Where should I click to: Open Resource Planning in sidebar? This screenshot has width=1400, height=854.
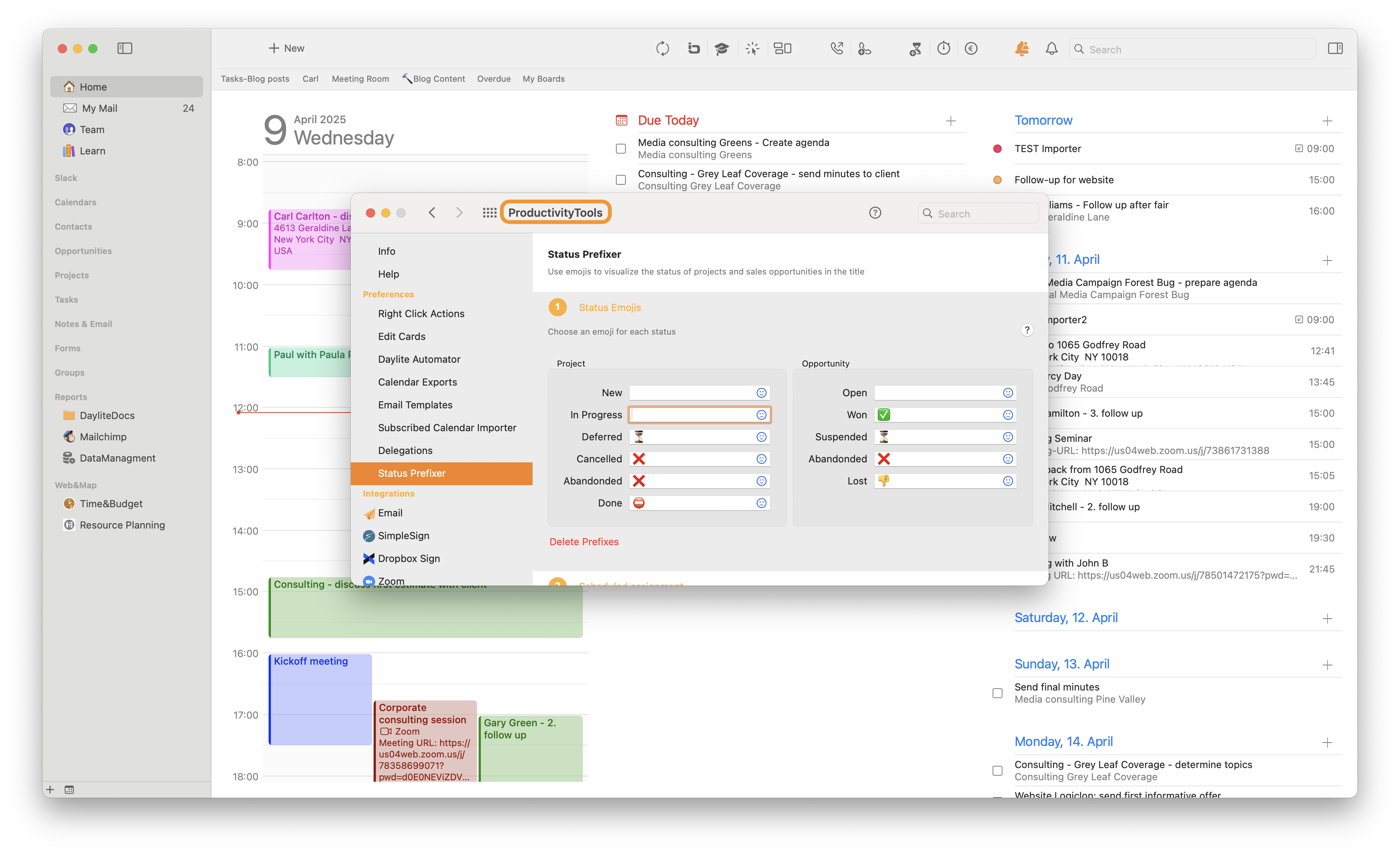[126, 525]
